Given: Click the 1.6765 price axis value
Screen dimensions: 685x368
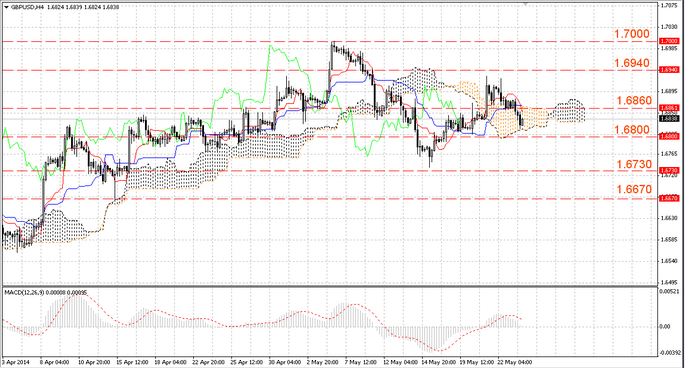Looking at the screenshot, I should tap(669, 154).
